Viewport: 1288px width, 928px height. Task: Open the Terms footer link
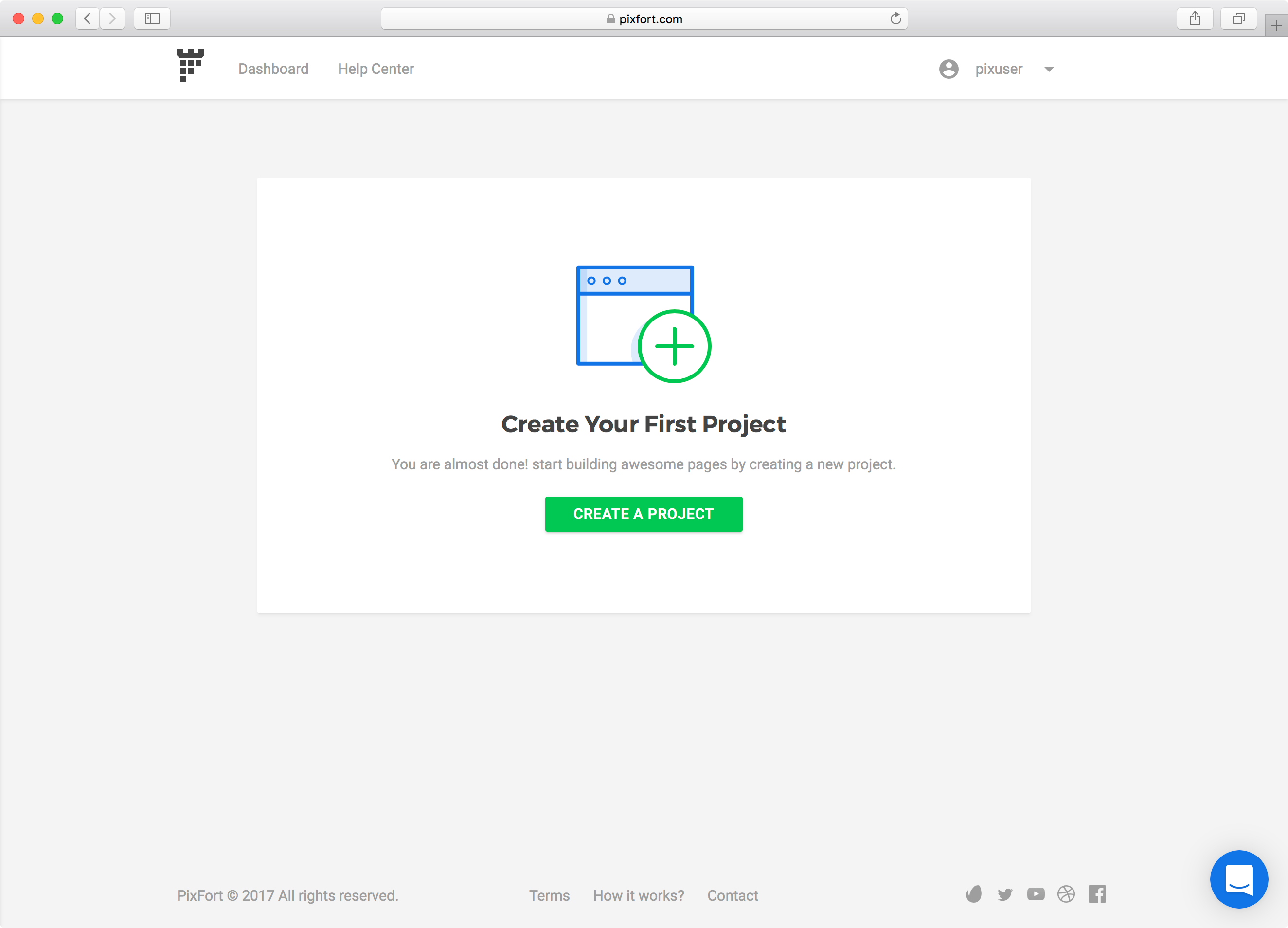[549, 895]
